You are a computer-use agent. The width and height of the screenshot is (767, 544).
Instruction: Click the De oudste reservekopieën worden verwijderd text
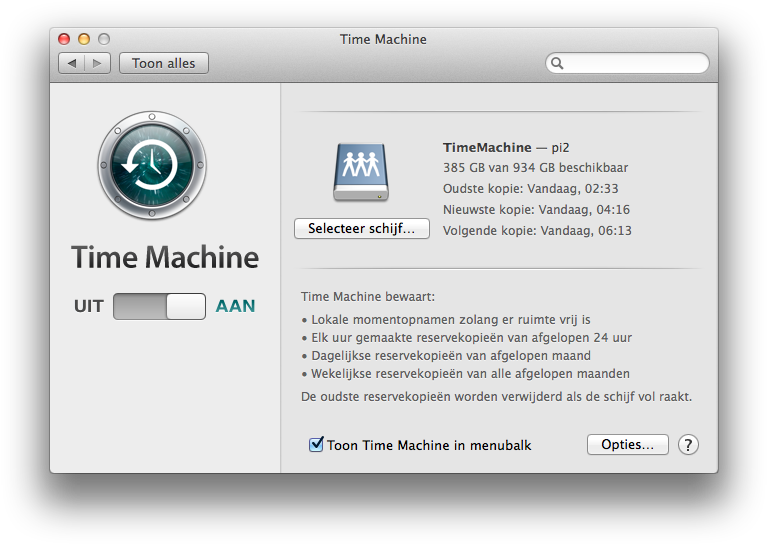496,396
